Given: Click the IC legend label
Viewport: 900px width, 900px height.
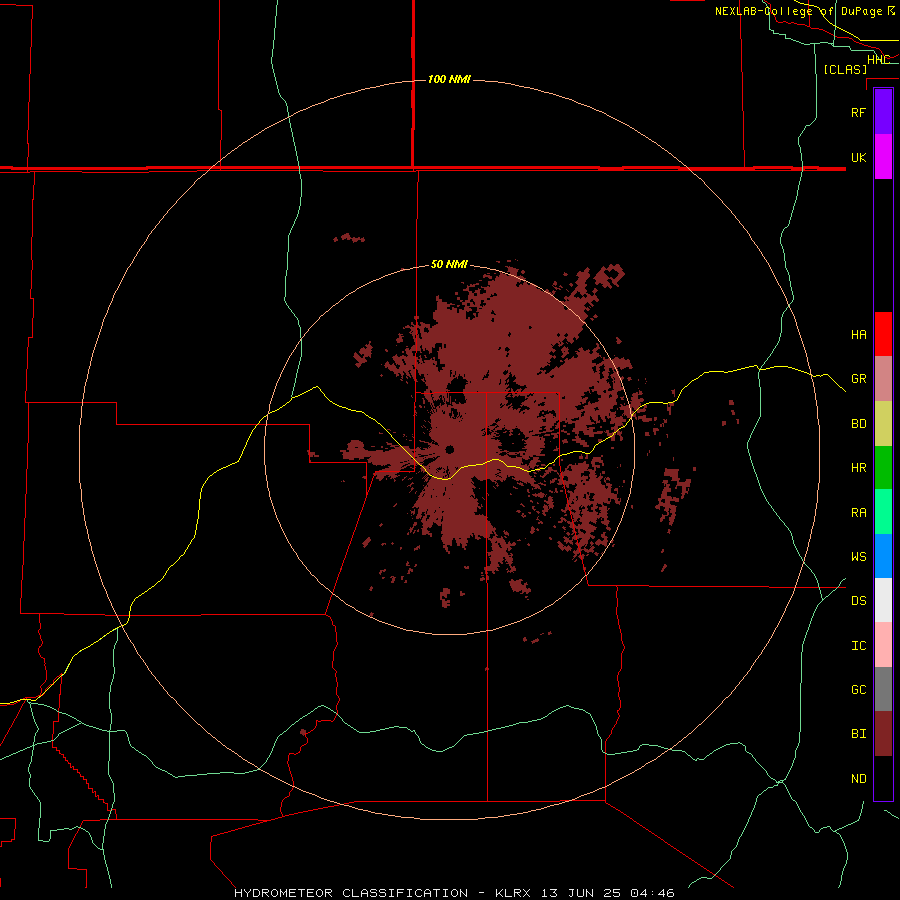Looking at the screenshot, I should pyautogui.click(x=858, y=646).
